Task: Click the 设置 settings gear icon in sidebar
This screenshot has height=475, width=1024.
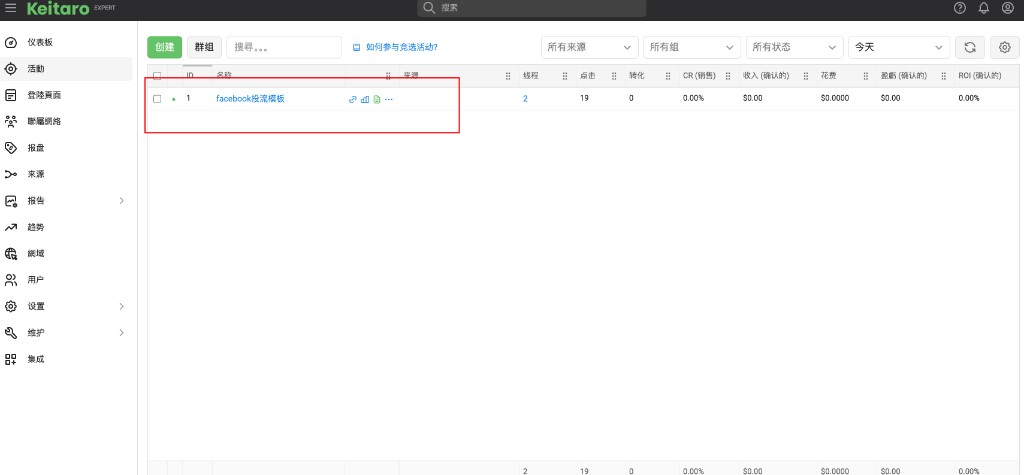Action: tap(11, 306)
